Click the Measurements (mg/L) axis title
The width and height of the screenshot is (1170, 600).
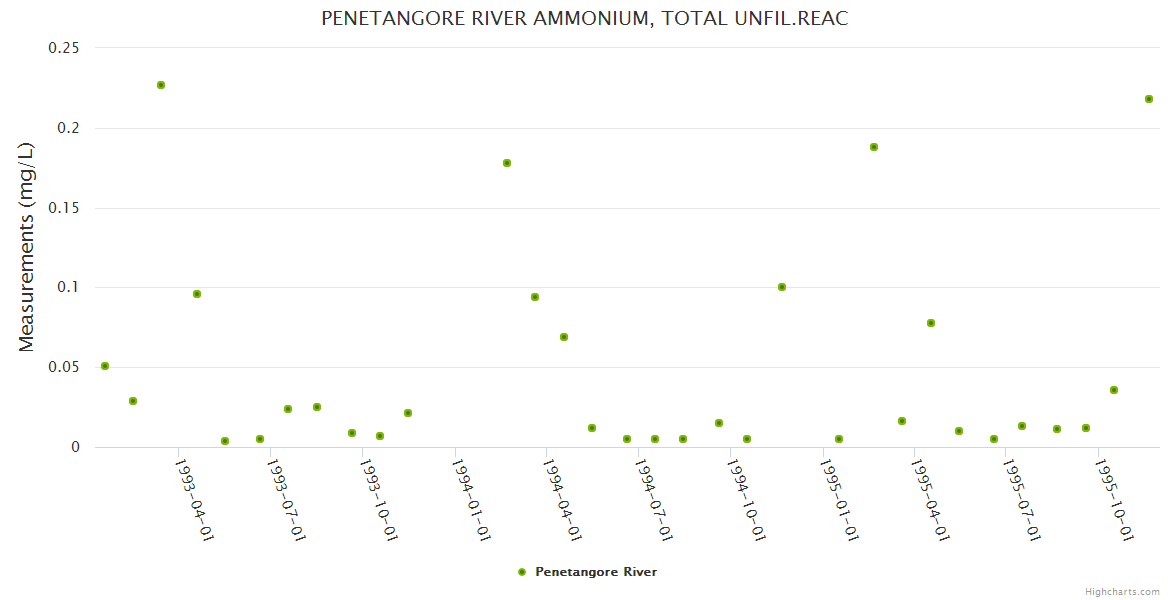point(27,247)
